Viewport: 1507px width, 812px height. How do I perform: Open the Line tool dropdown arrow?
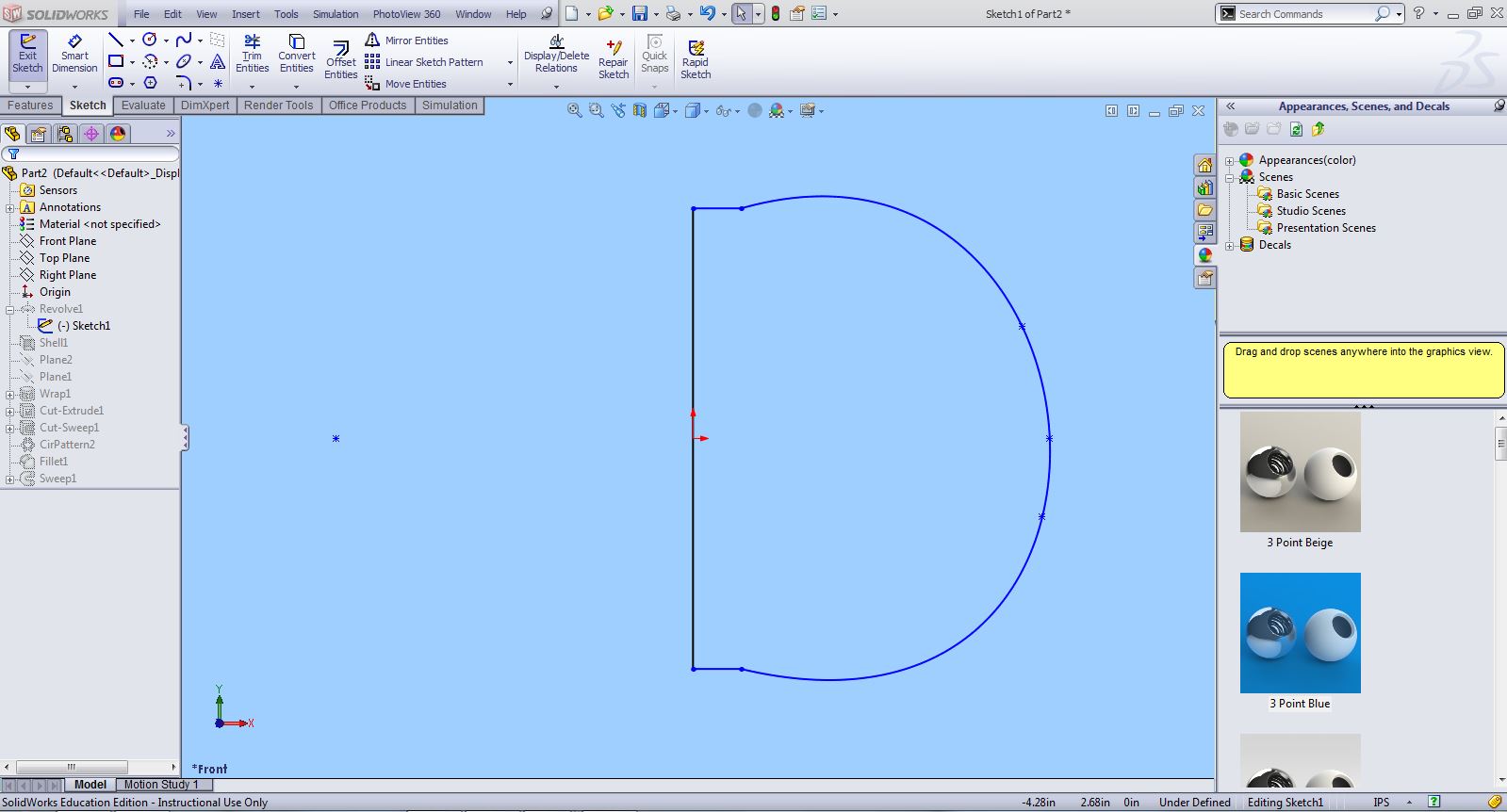131,41
